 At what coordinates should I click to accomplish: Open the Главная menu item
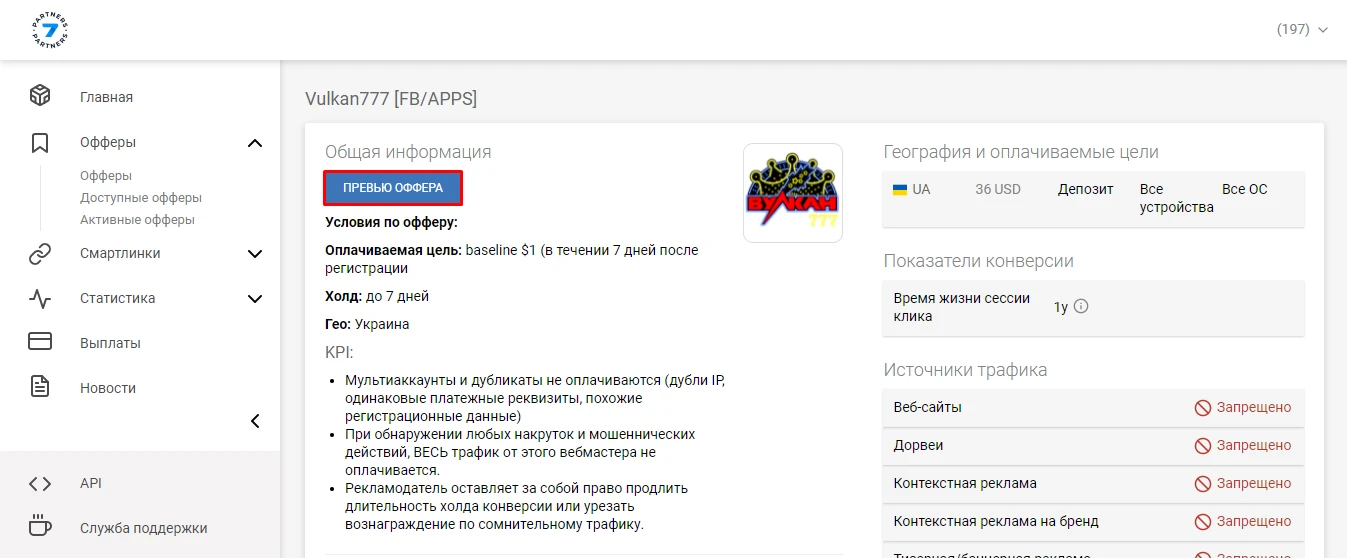point(106,97)
